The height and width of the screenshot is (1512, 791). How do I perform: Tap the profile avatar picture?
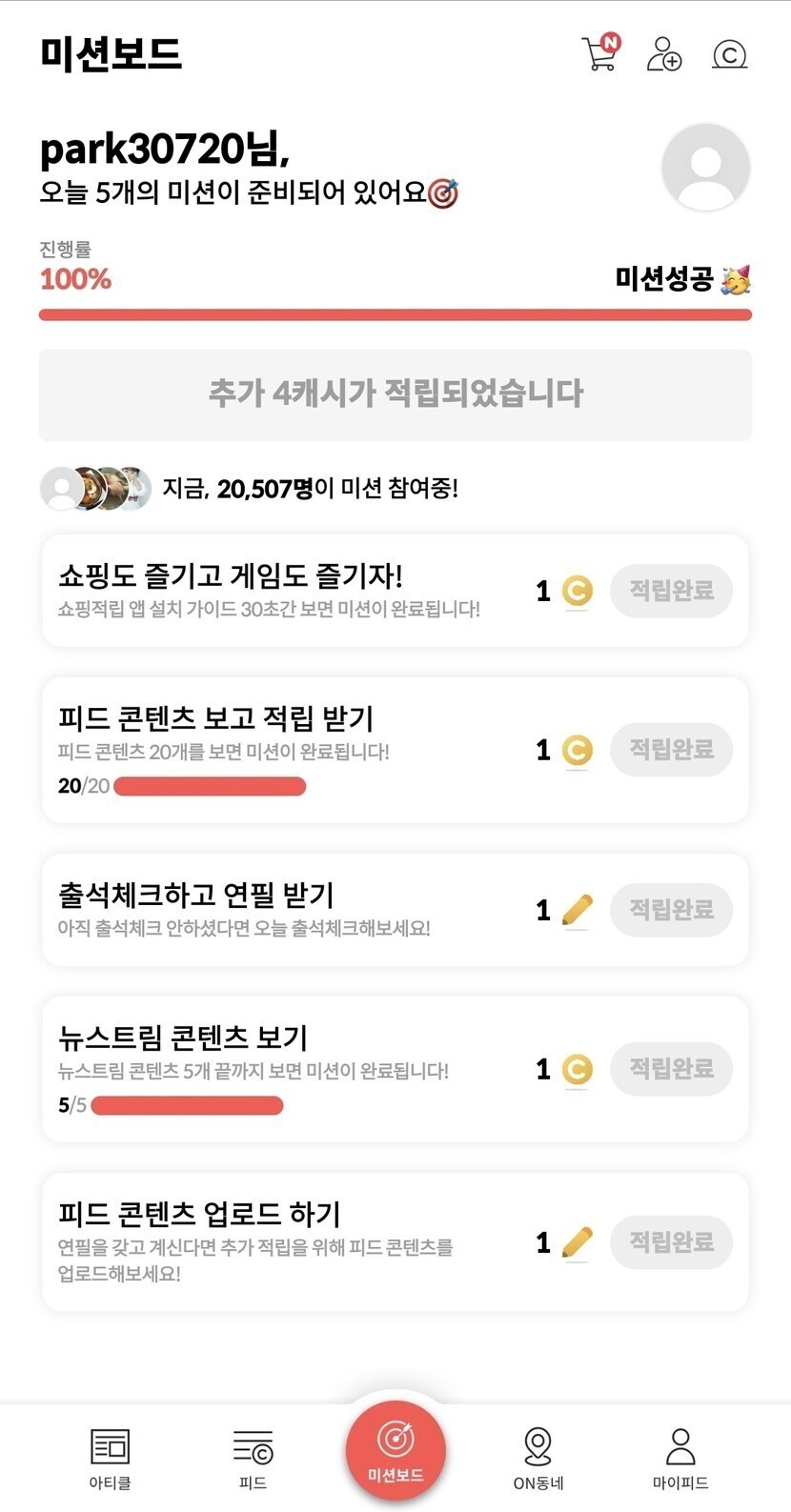705,168
